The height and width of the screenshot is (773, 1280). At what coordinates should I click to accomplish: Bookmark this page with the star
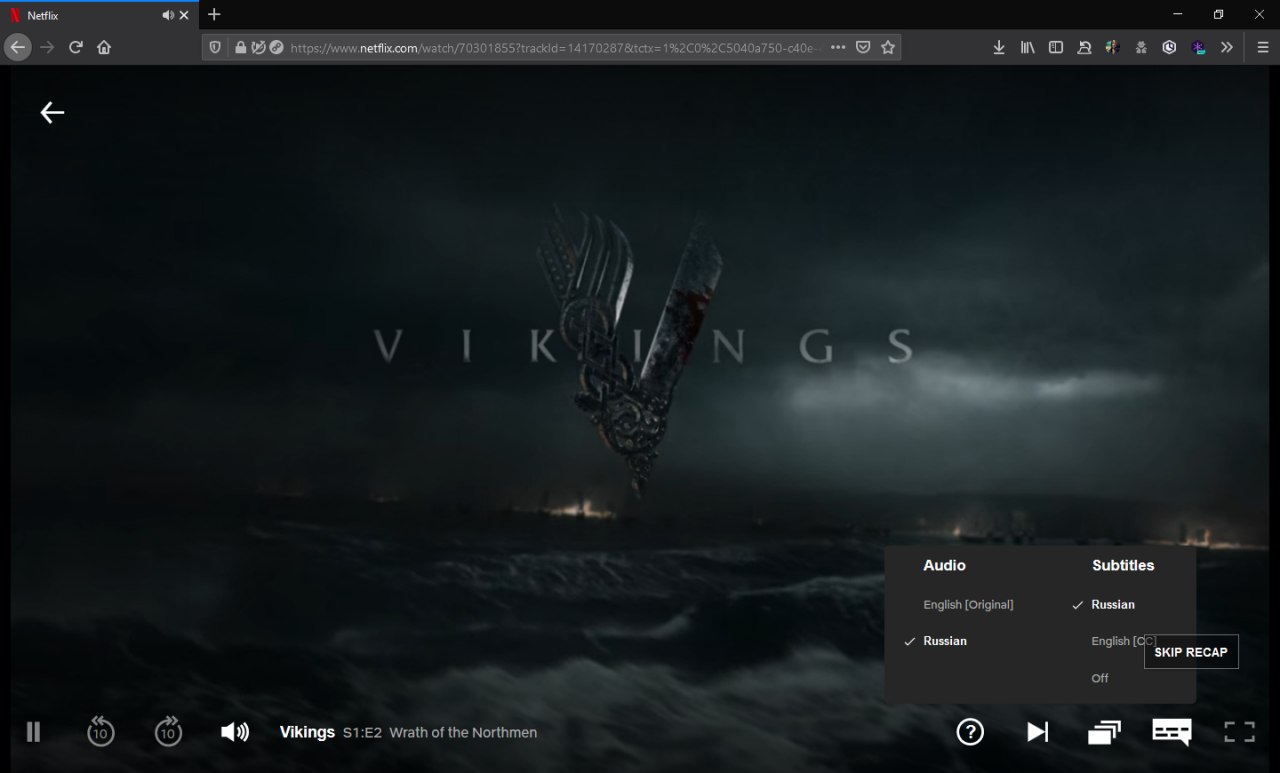(x=888, y=47)
